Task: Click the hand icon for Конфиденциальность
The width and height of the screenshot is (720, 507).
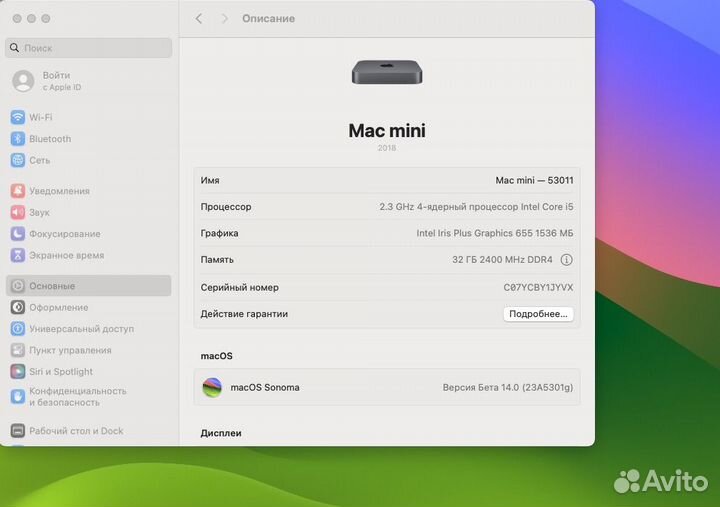Action: point(17,396)
